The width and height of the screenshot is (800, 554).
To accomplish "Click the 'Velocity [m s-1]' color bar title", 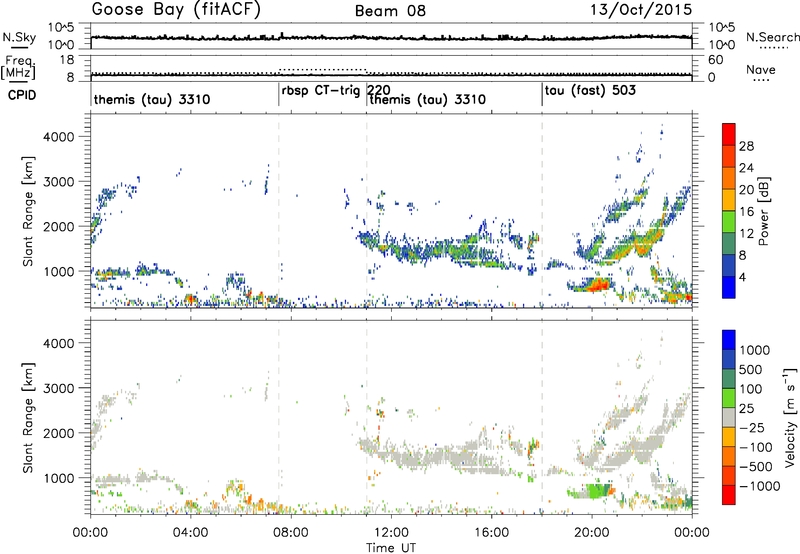I will (x=790, y=417).
